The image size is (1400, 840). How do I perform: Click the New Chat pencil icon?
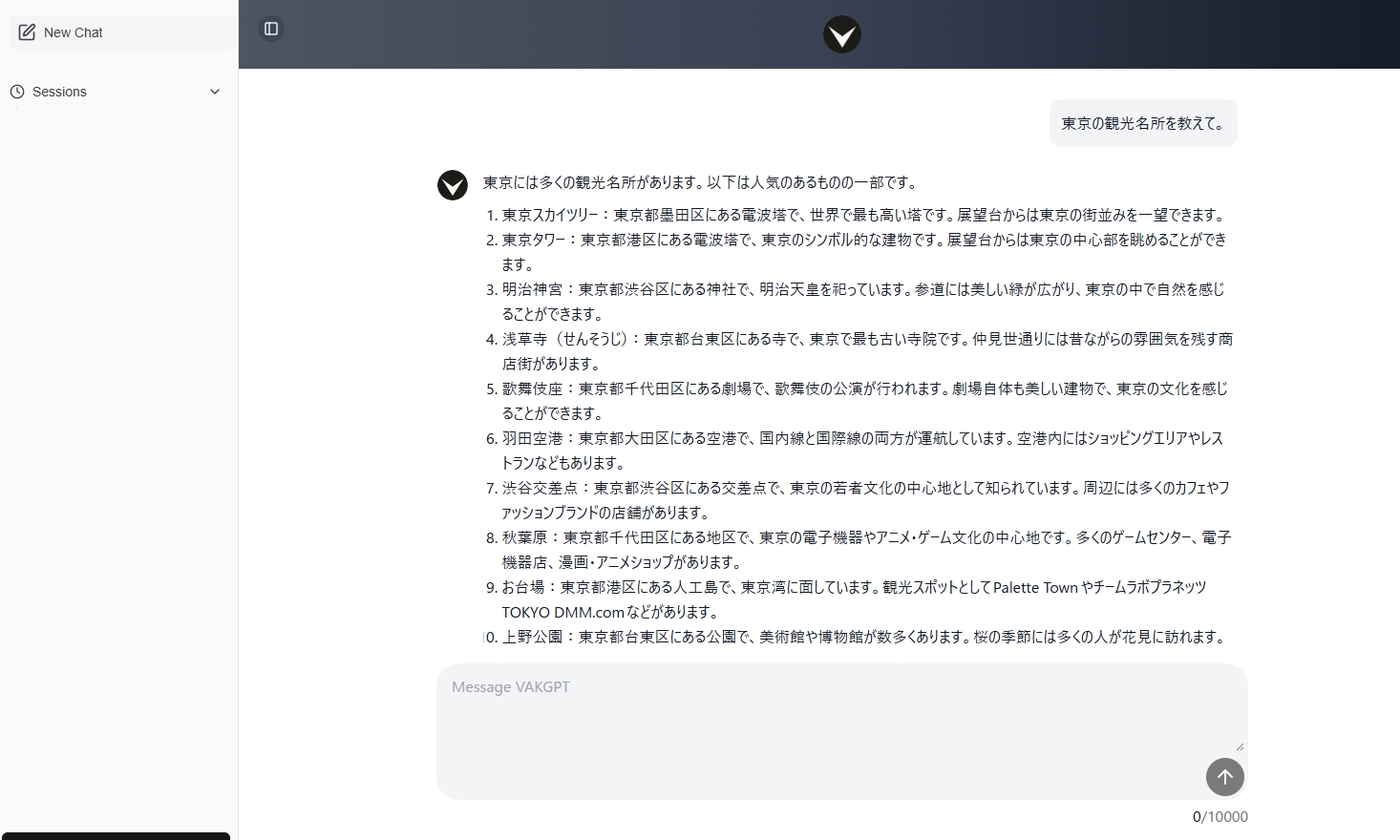point(27,32)
